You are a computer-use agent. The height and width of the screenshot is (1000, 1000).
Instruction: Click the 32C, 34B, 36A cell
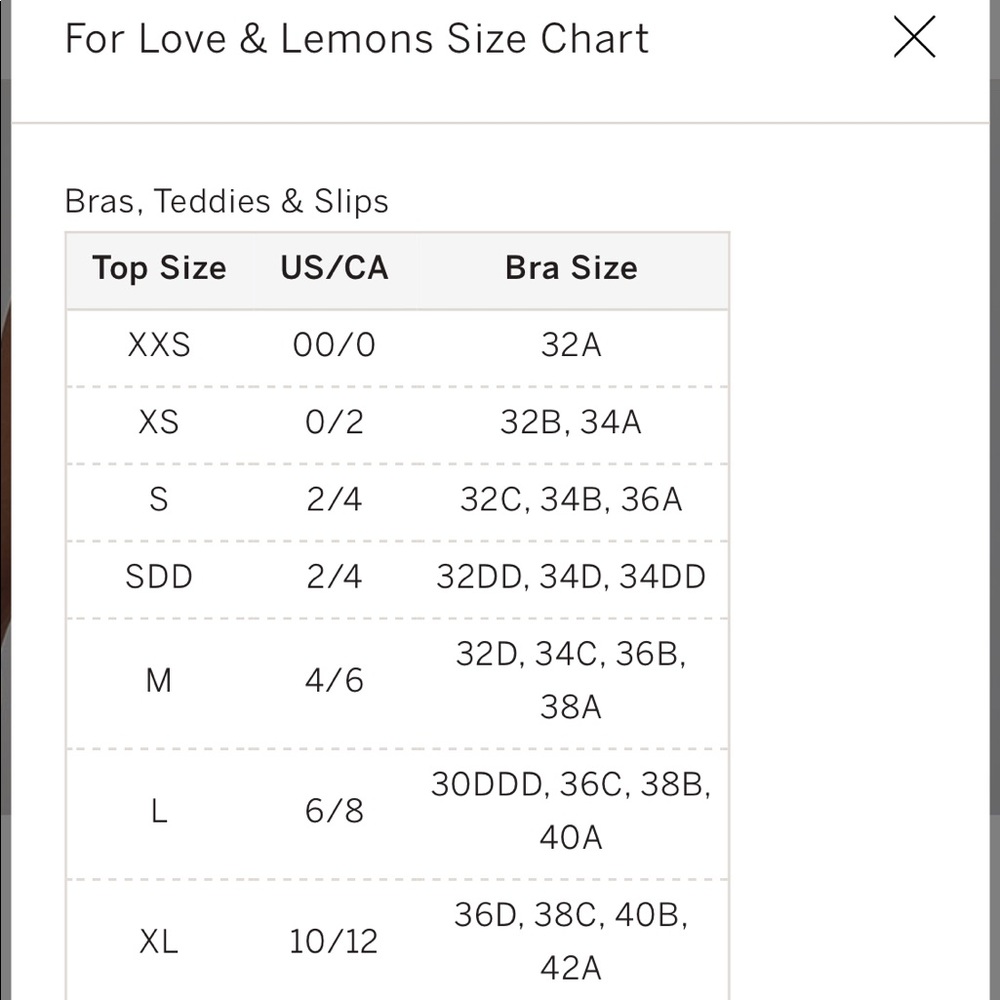tap(571, 499)
